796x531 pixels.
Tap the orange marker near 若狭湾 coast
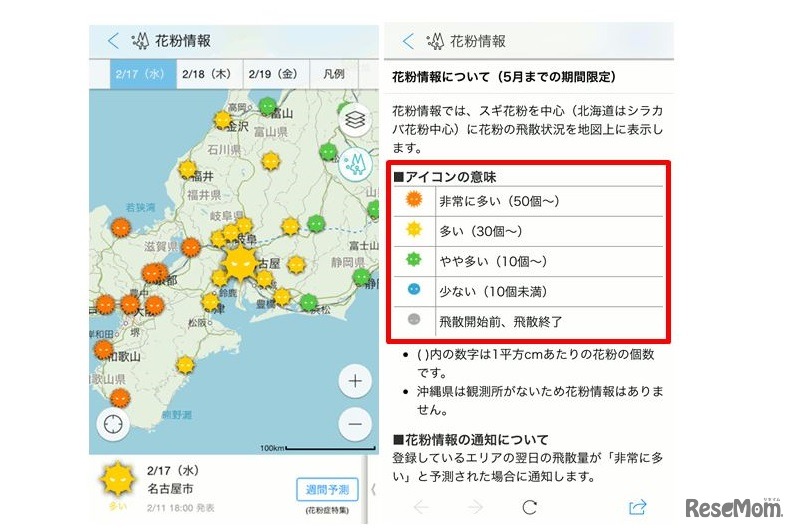[121, 228]
